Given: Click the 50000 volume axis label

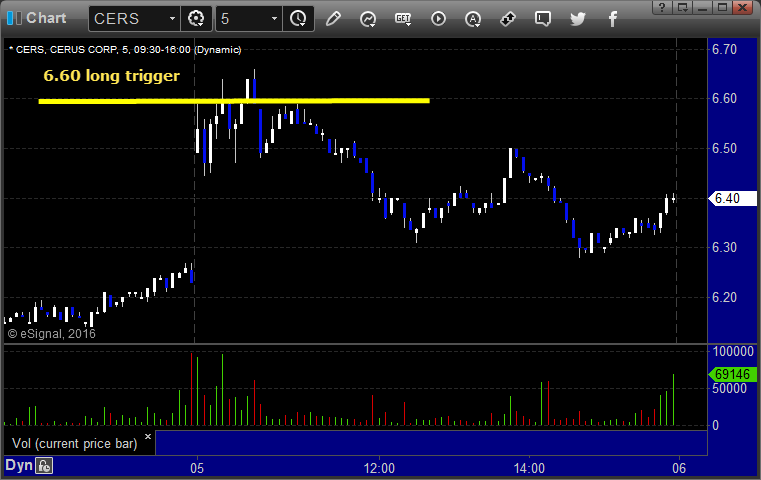Looking at the screenshot, I should point(729,388).
